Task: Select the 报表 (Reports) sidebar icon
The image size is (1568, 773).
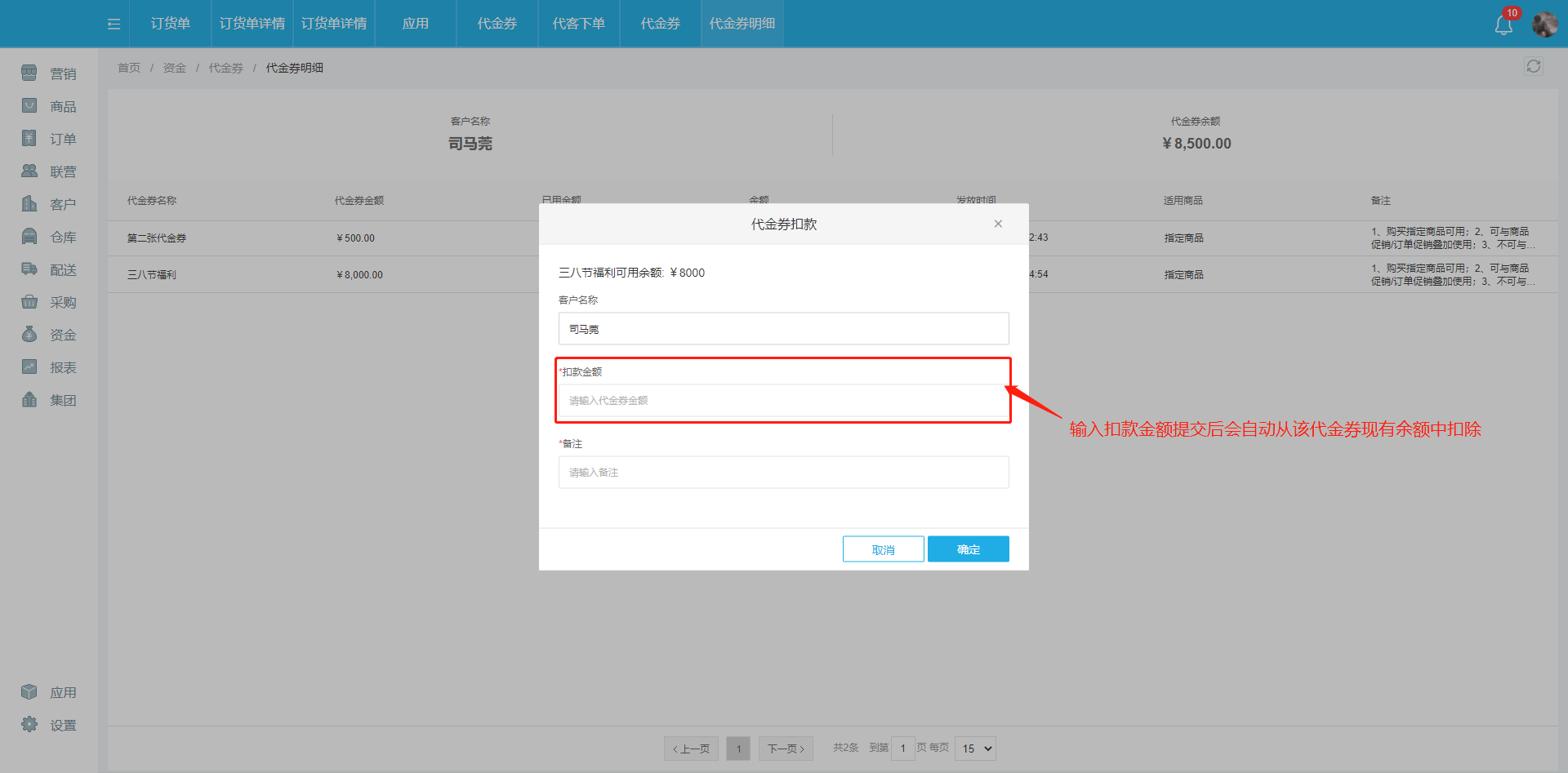Action: (x=49, y=367)
